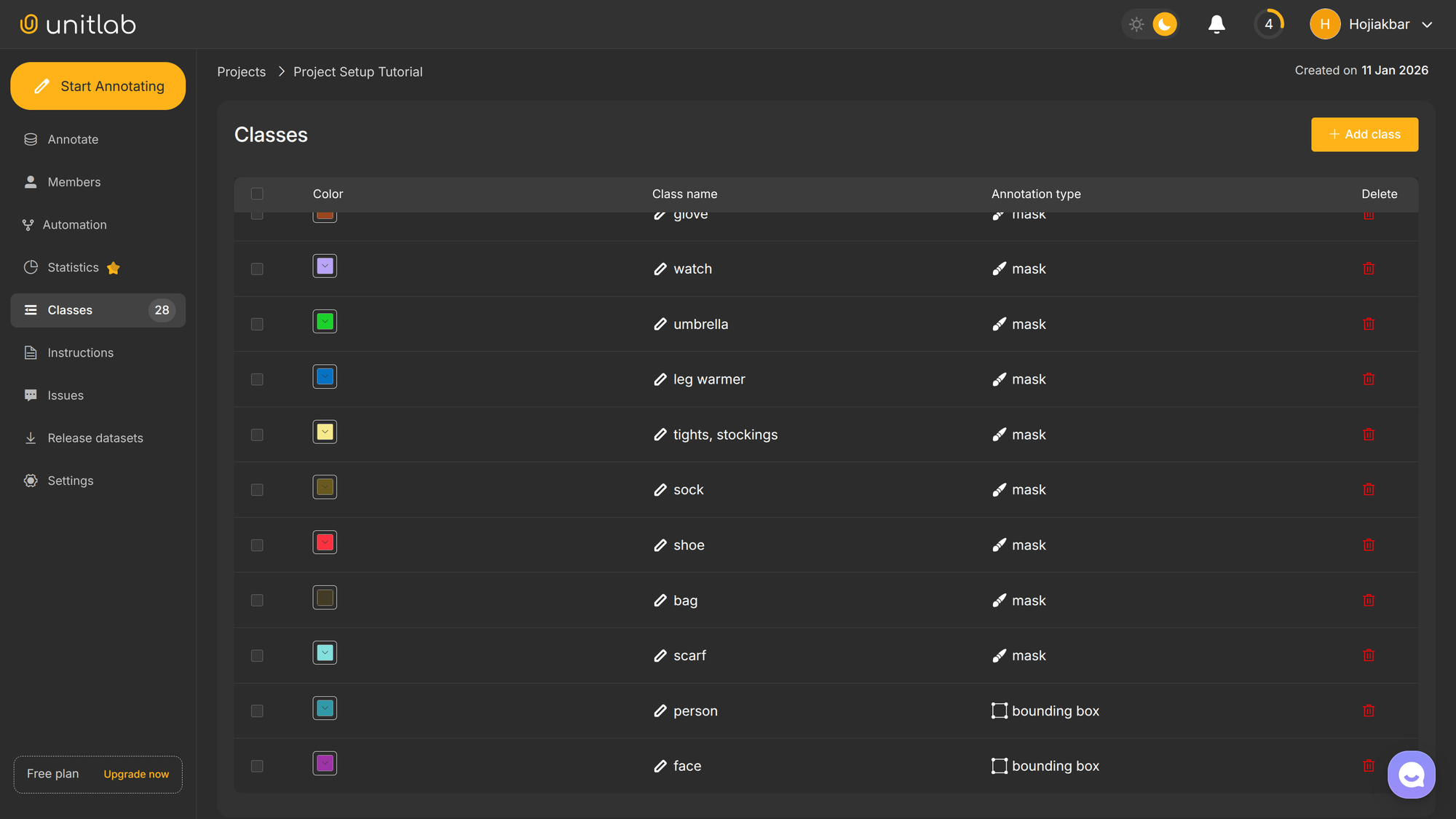The height and width of the screenshot is (819, 1456).
Task: Click the Upgrade now link
Action: point(135,774)
